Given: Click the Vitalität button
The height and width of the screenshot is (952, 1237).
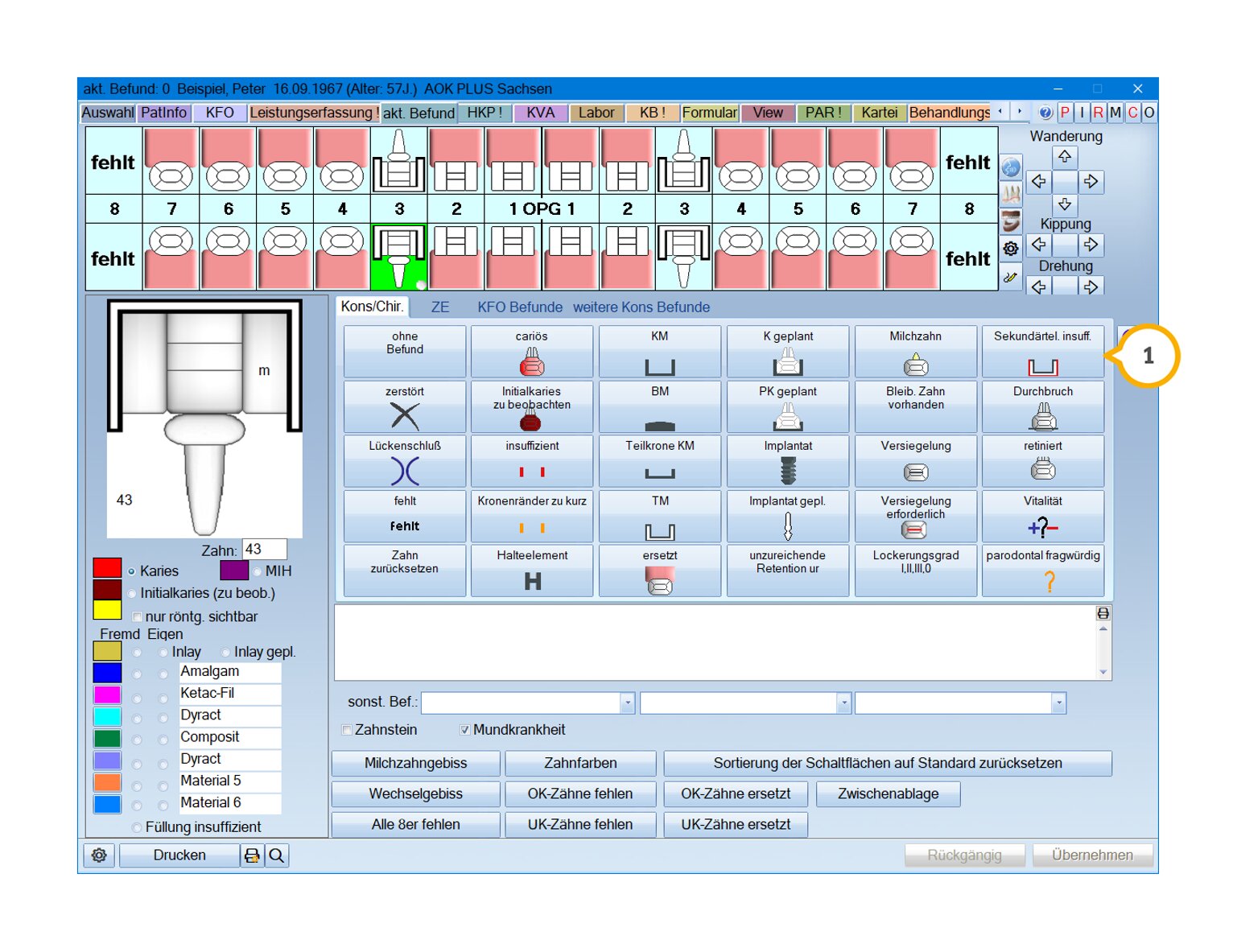Looking at the screenshot, I should tap(1043, 516).
